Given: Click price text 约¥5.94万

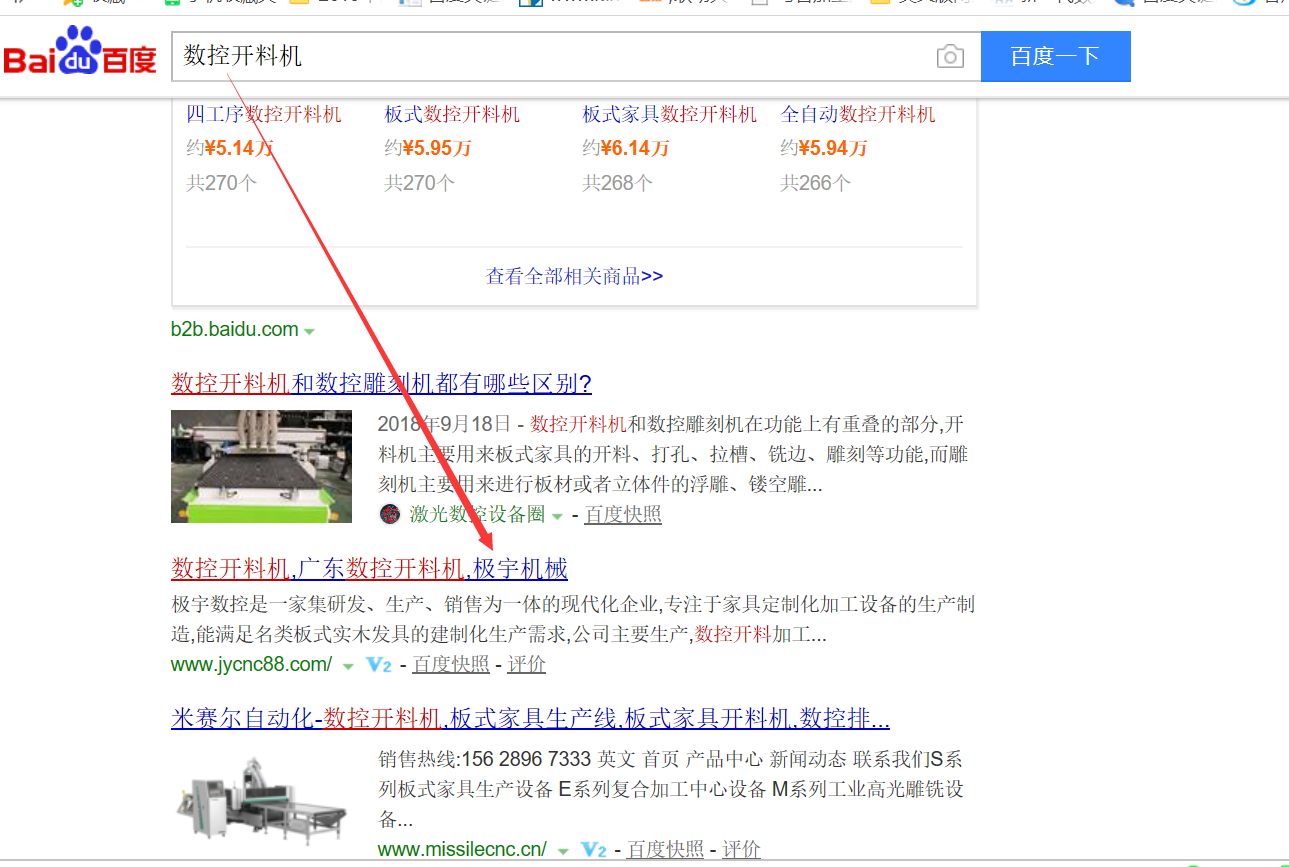Looking at the screenshot, I should pyautogui.click(x=824, y=148).
